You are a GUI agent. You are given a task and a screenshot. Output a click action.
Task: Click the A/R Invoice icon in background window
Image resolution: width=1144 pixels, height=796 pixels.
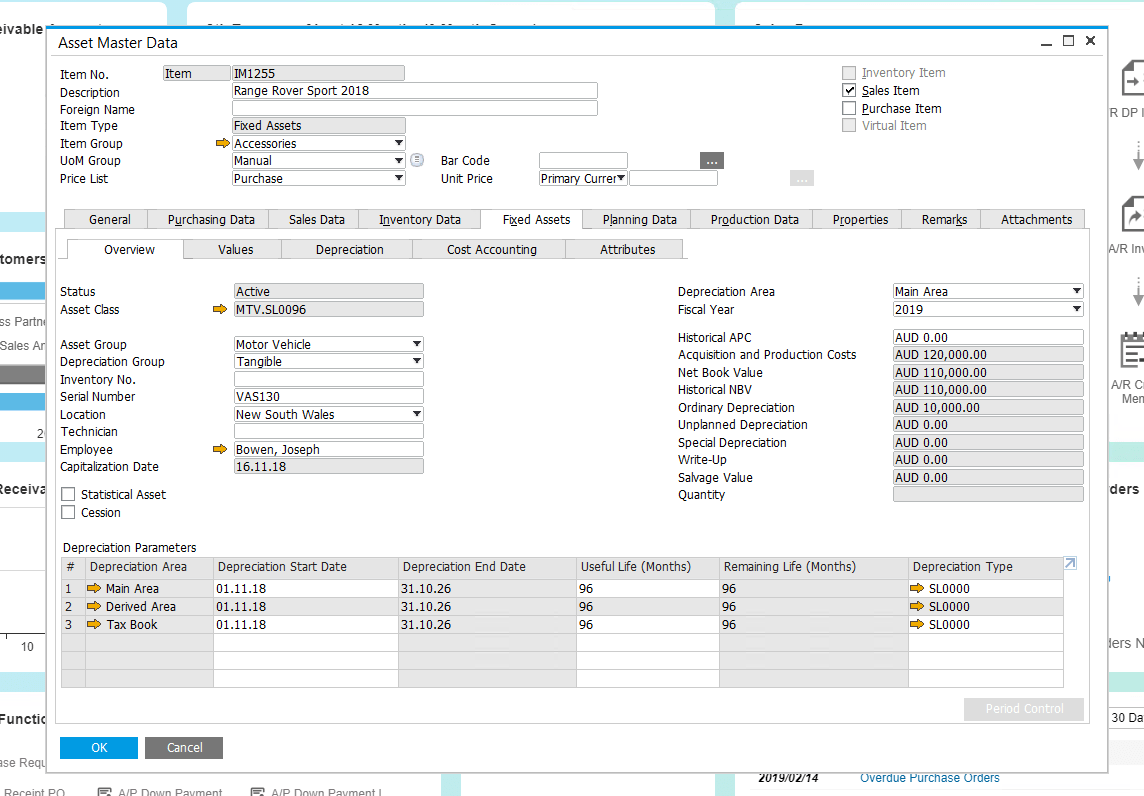pyautogui.click(x=1132, y=215)
